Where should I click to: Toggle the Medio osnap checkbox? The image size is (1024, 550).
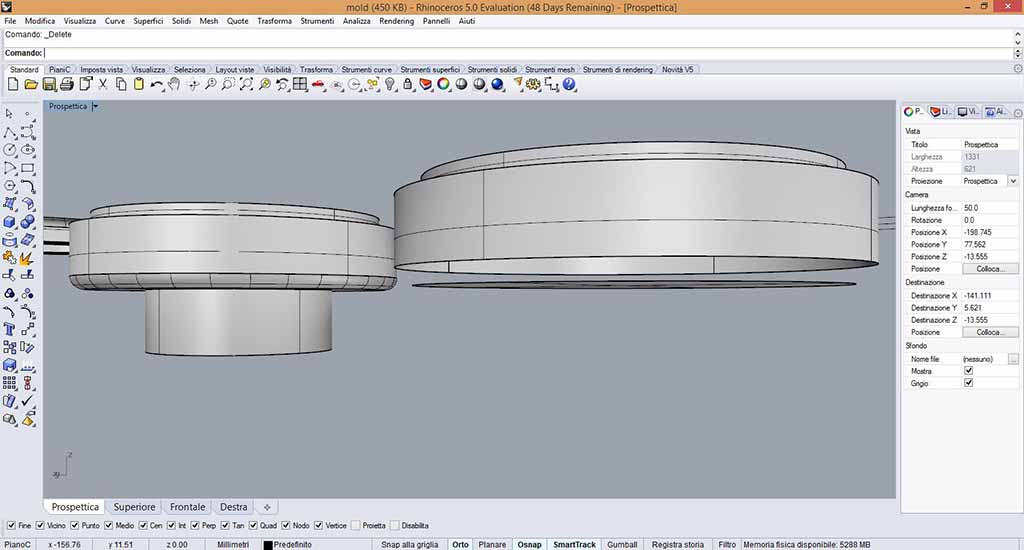(108, 525)
